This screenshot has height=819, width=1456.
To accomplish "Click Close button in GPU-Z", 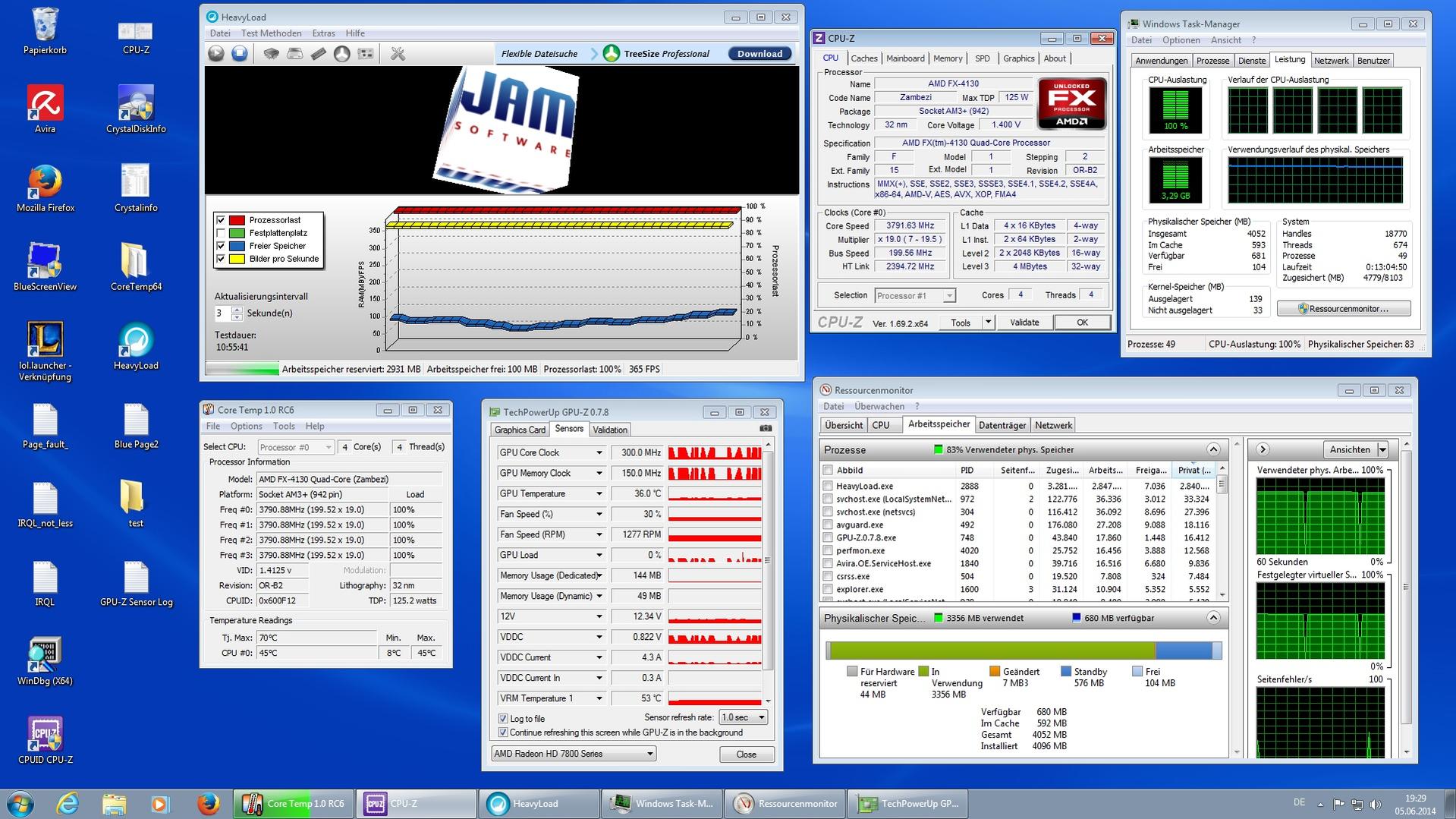I will [x=746, y=754].
